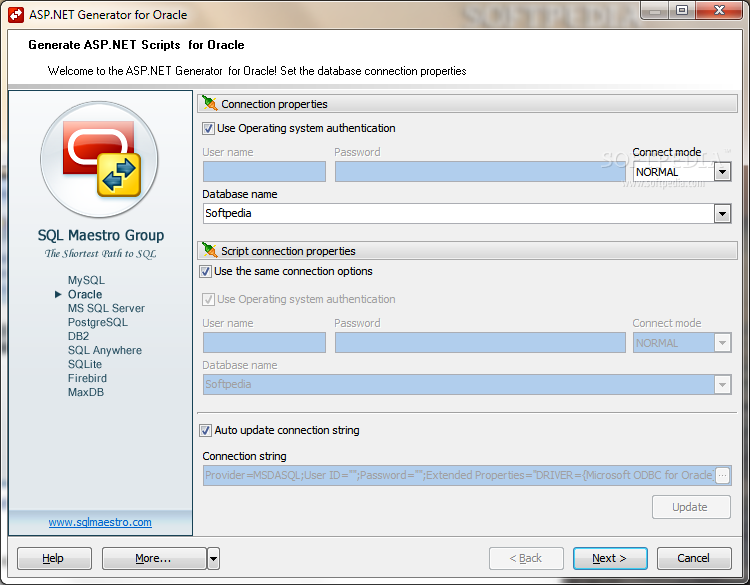Uncheck Use Operating system authentication in Connection properties

[208, 128]
